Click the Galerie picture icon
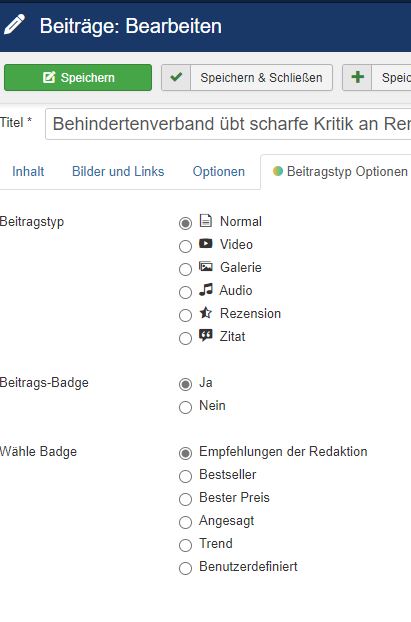This screenshot has width=411, height=622. pos(206,266)
